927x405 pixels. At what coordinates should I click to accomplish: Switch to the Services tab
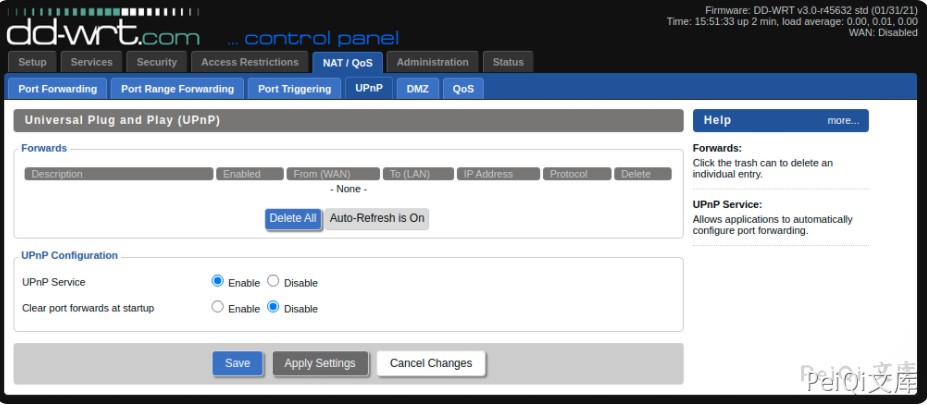point(92,62)
